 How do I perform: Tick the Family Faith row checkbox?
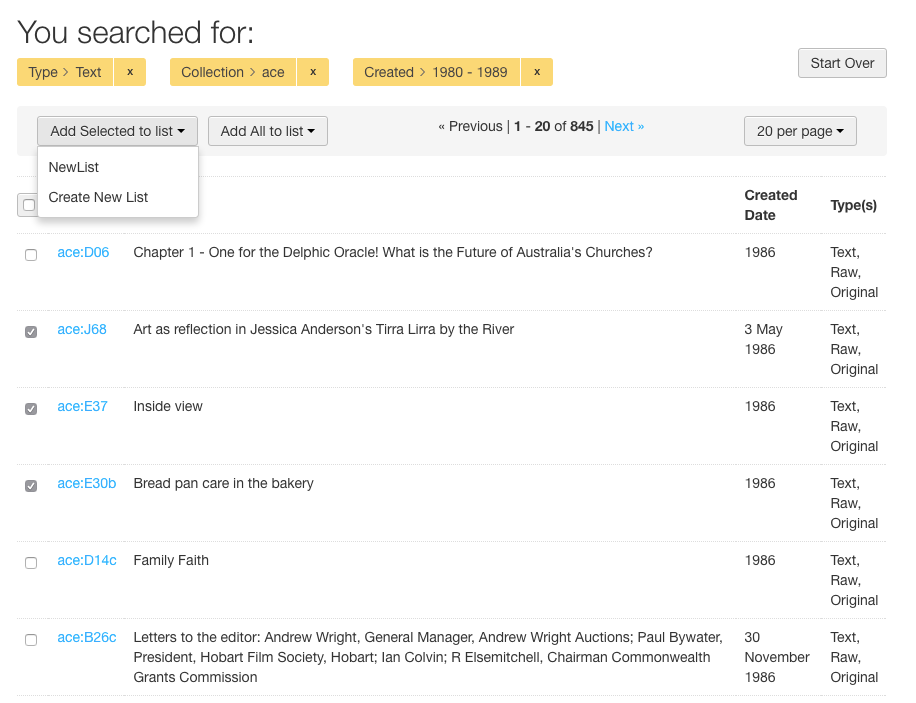31,563
